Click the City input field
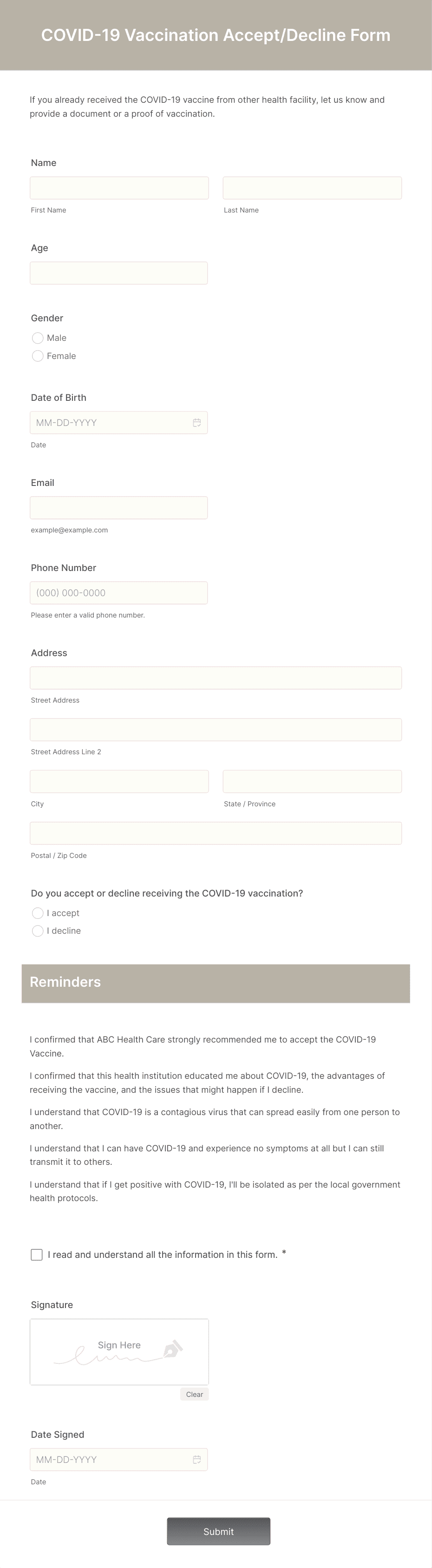Viewport: 432px width, 1568px height. coord(119,782)
